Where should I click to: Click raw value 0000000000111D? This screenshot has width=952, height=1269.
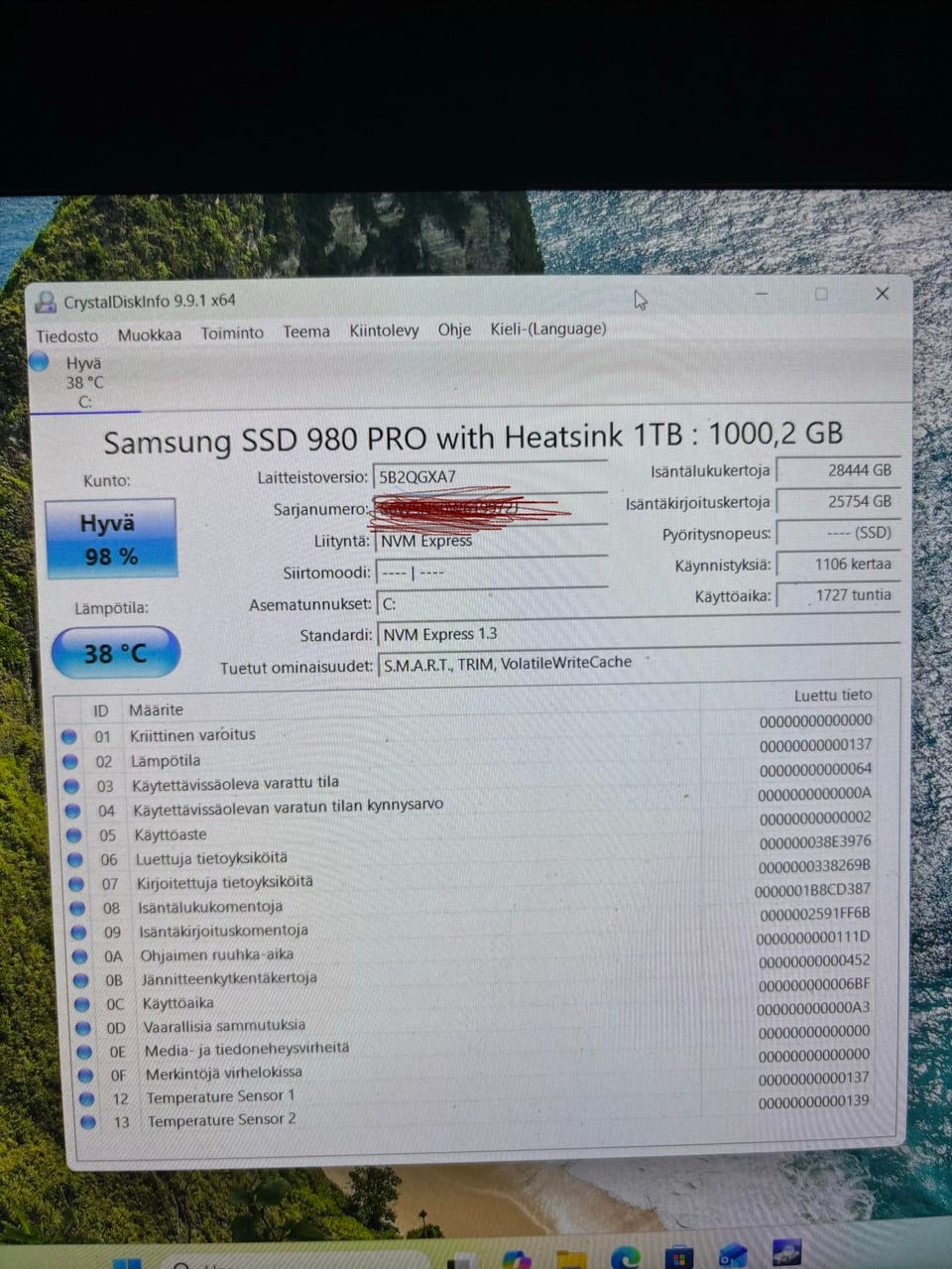click(813, 938)
